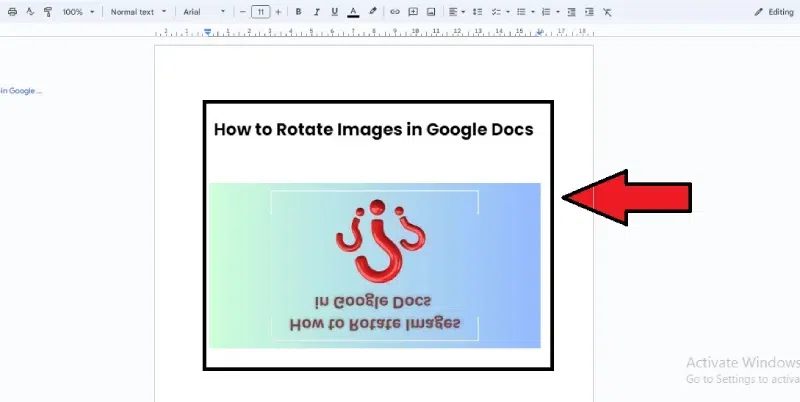Open the highlight color pen

click(x=373, y=12)
